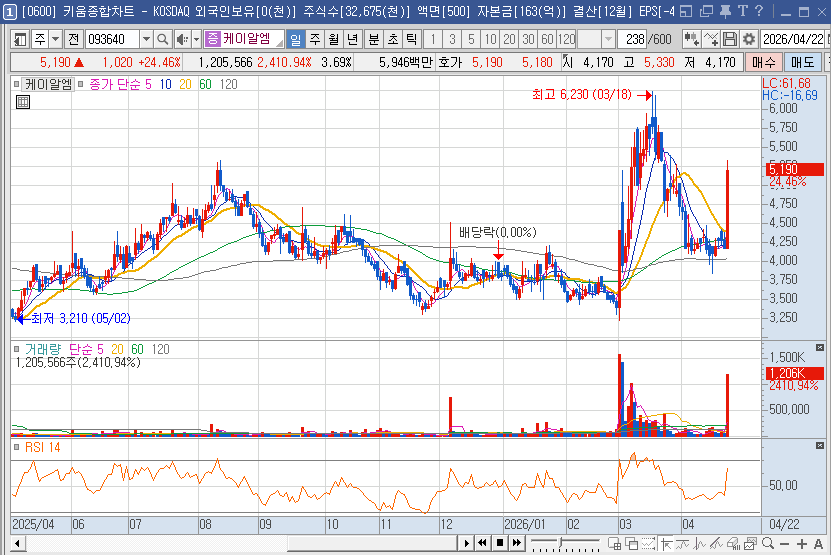Open the speaker options dropdown arrow
The height and width of the screenshot is (555, 831).
pyautogui.click(x=196, y=39)
